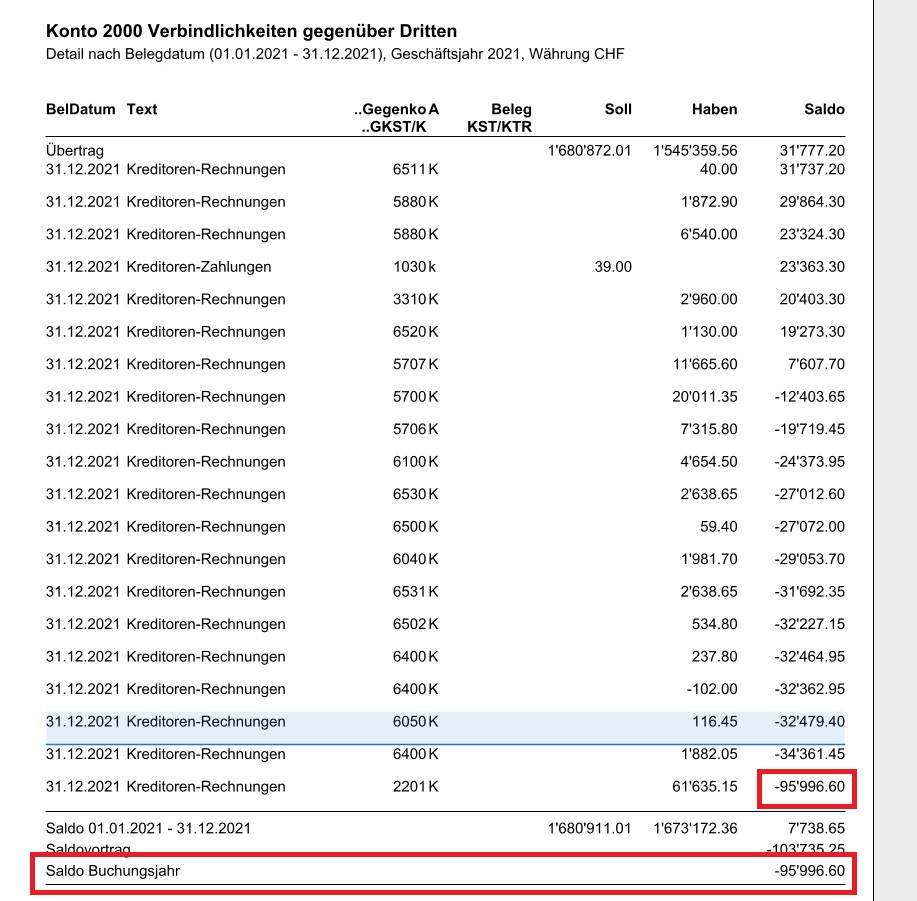Click the subtitle Detail nach Belegdatum line
The image size is (917, 901).
335,54
